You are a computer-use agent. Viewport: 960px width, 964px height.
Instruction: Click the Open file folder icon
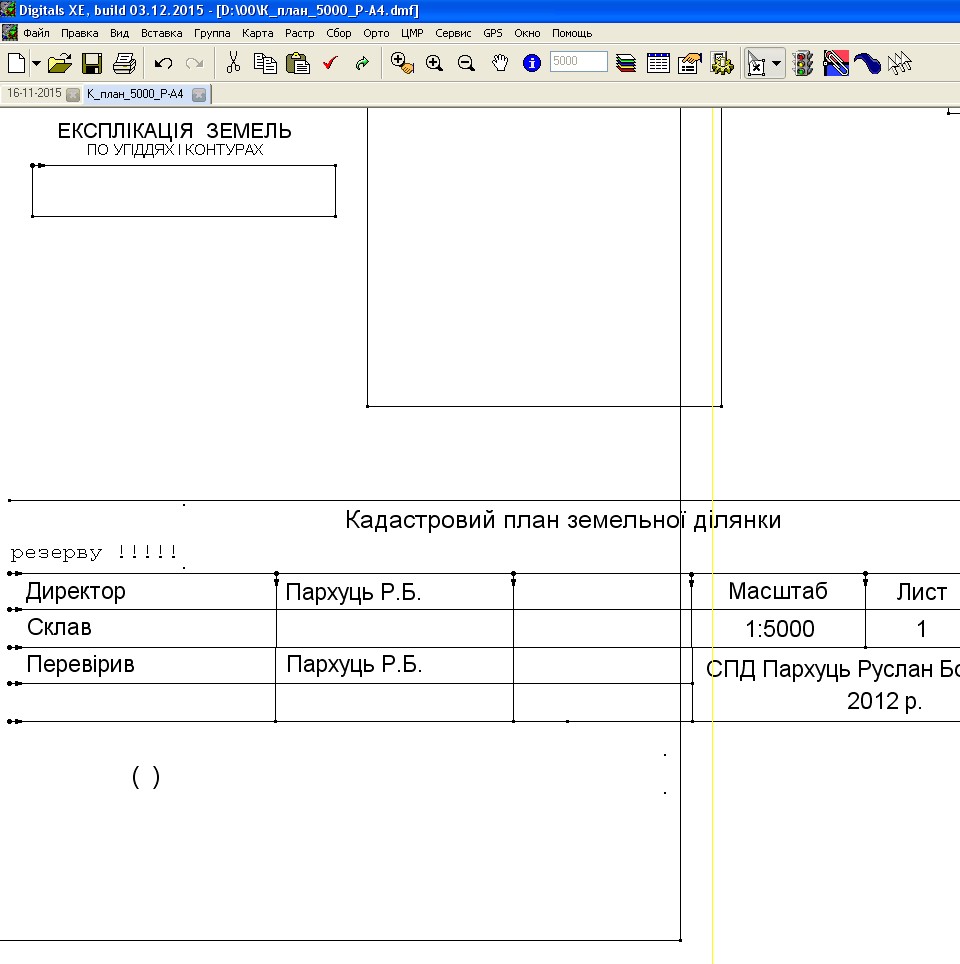coord(60,63)
